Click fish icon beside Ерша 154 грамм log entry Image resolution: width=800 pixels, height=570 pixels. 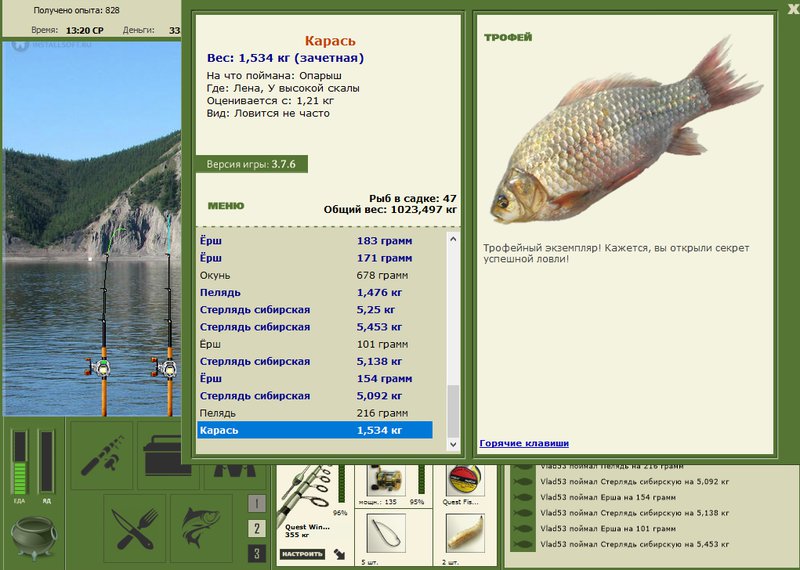click(x=523, y=497)
